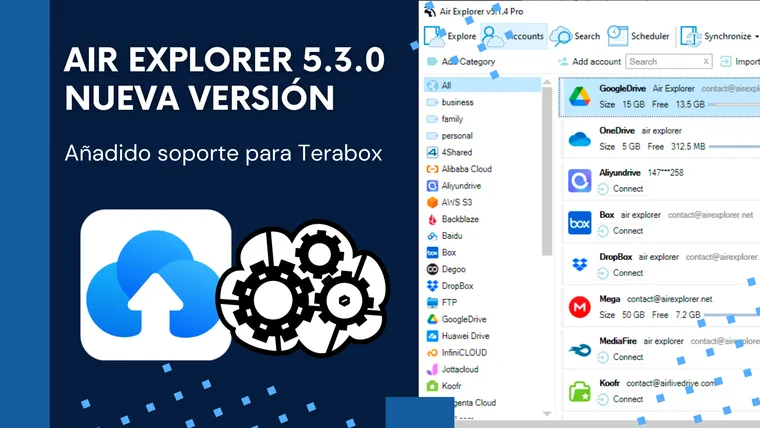Click the Import button
The width and height of the screenshot is (760, 428).
740,62
